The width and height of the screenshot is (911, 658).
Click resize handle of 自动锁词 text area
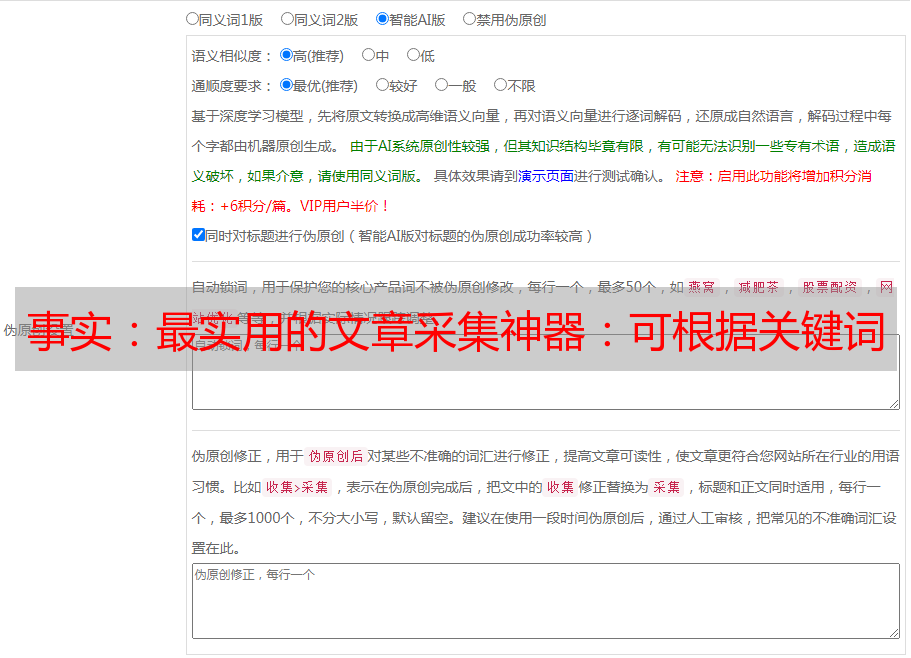pyautogui.click(x=893, y=402)
